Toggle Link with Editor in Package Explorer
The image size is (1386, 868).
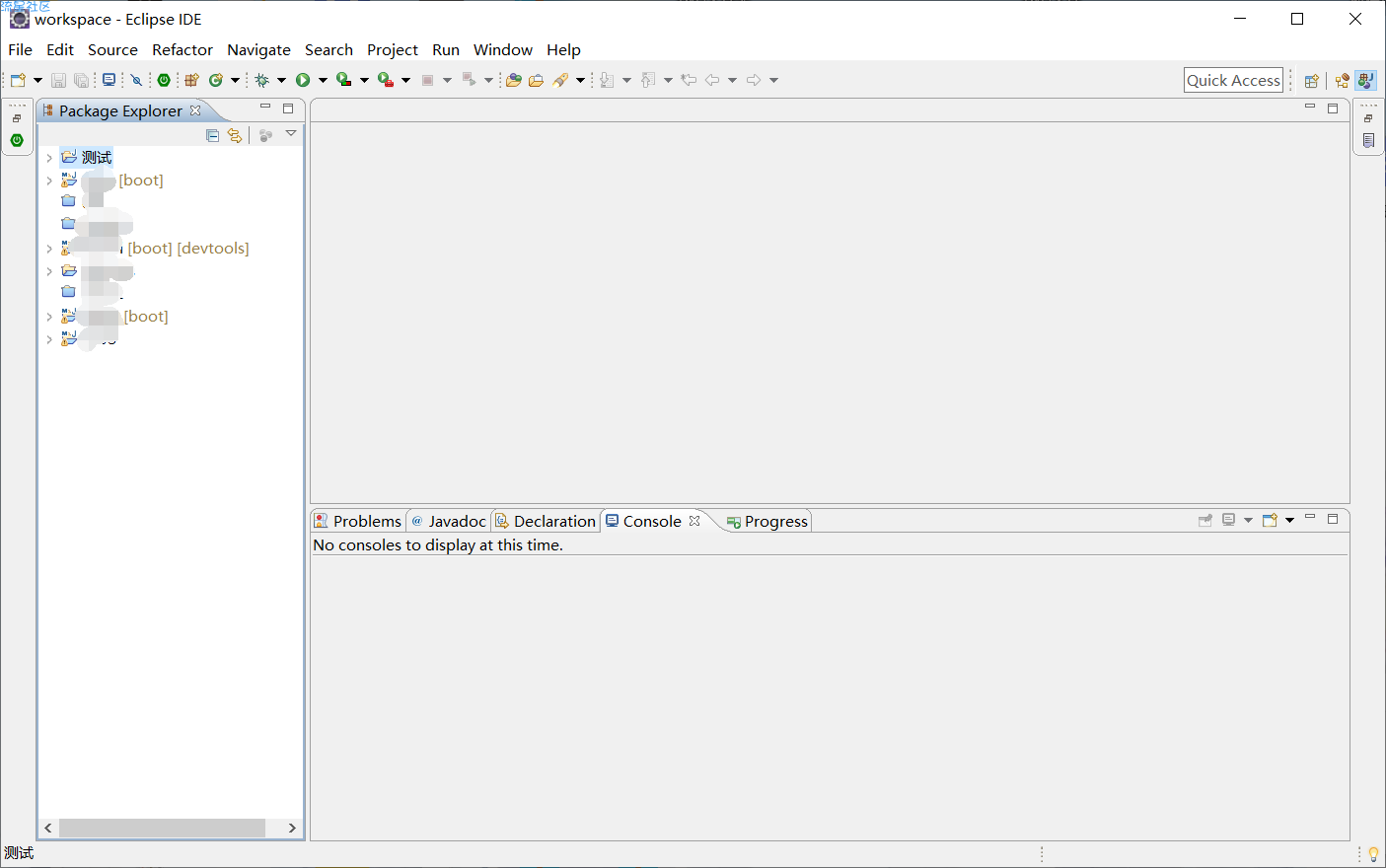pyautogui.click(x=235, y=135)
